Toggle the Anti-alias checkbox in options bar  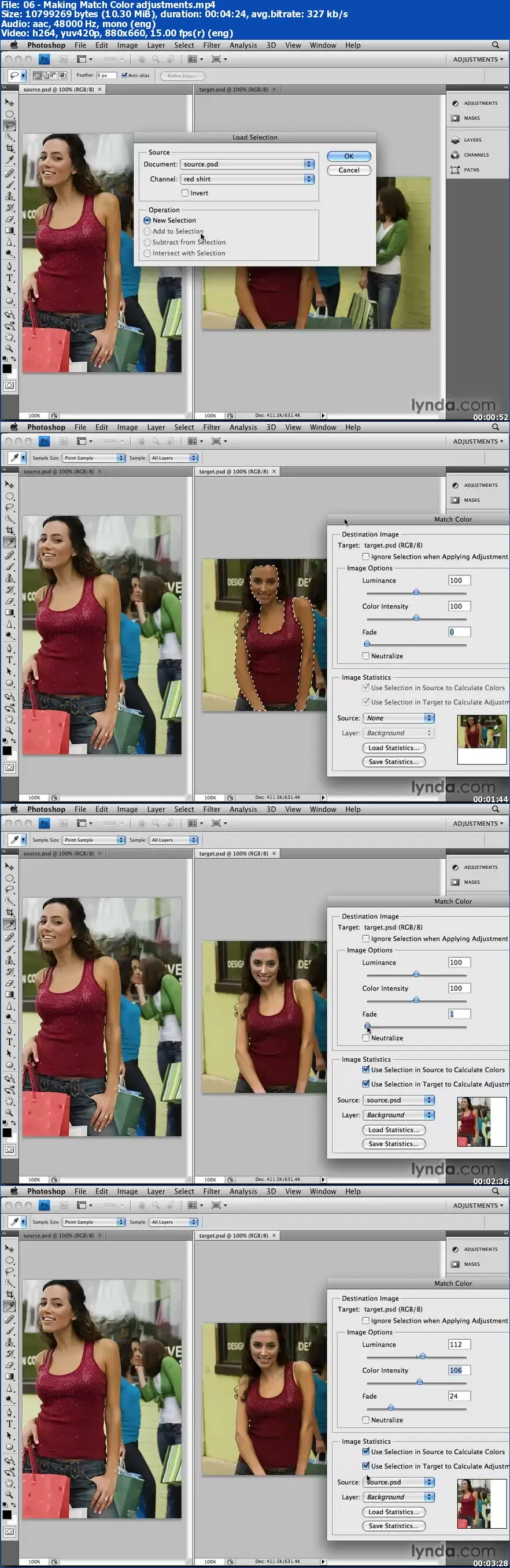pyautogui.click(x=124, y=76)
